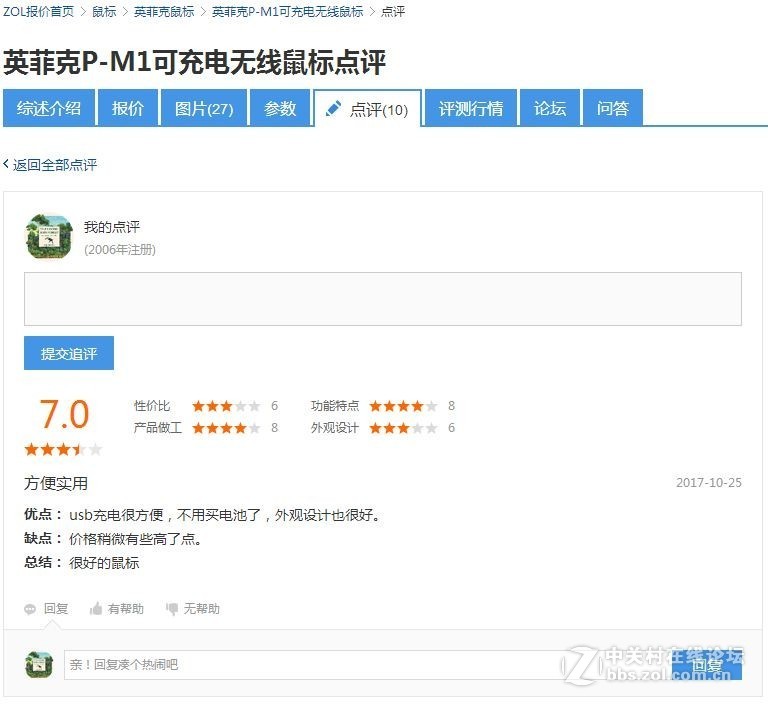This screenshot has height=709, width=768.
Task: Open 图片(27) tab
Action: pos(204,108)
